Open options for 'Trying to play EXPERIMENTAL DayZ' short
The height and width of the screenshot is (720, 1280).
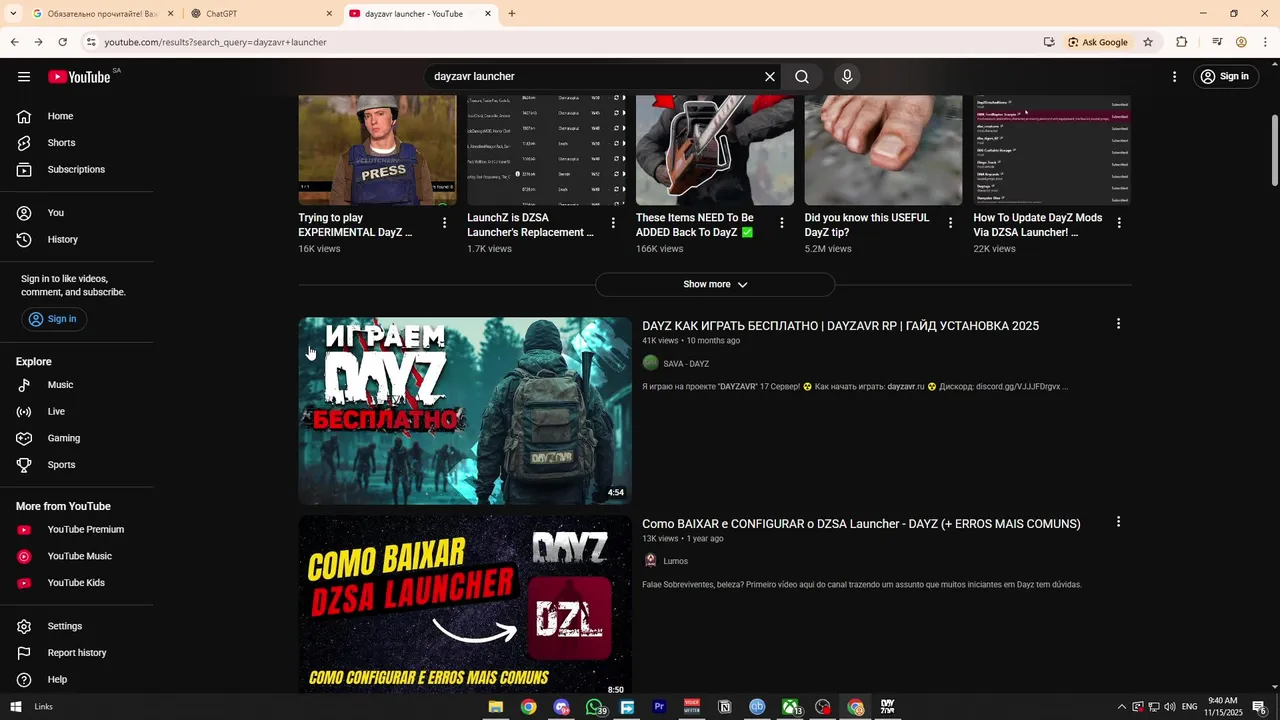point(444,223)
